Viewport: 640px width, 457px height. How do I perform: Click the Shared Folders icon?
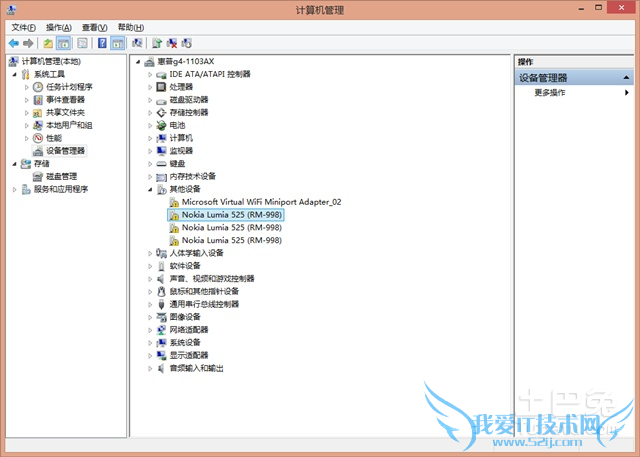[38, 113]
